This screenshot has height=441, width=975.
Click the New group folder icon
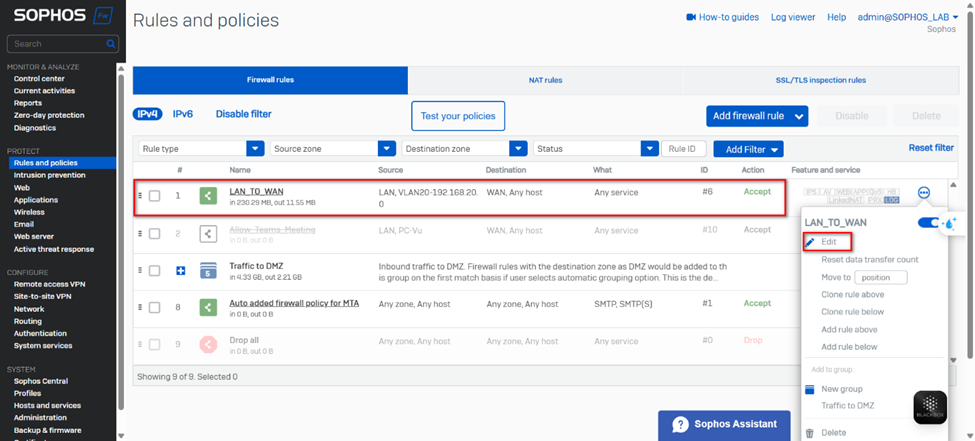(810, 389)
